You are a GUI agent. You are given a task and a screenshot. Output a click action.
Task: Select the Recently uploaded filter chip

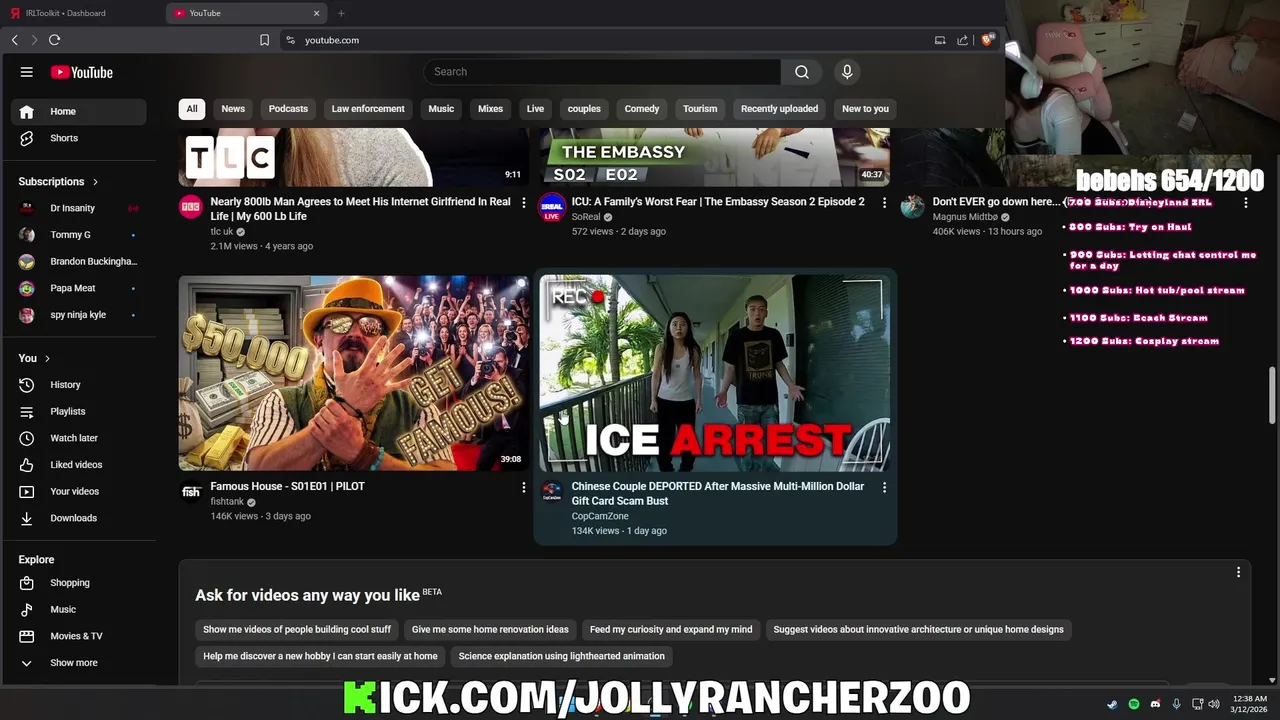click(x=779, y=109)
